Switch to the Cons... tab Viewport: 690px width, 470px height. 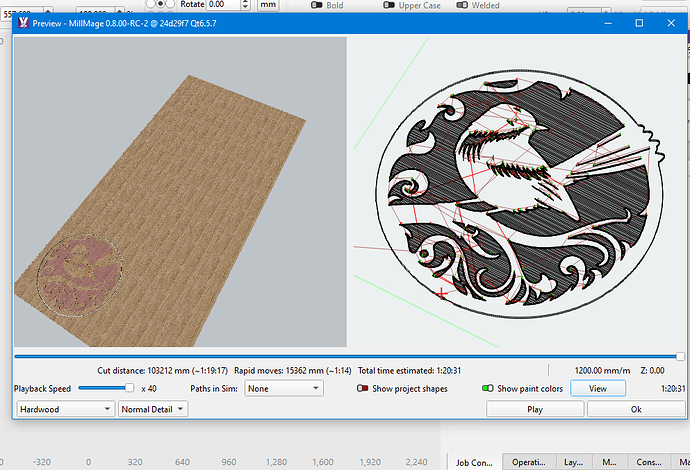(649, 462)
